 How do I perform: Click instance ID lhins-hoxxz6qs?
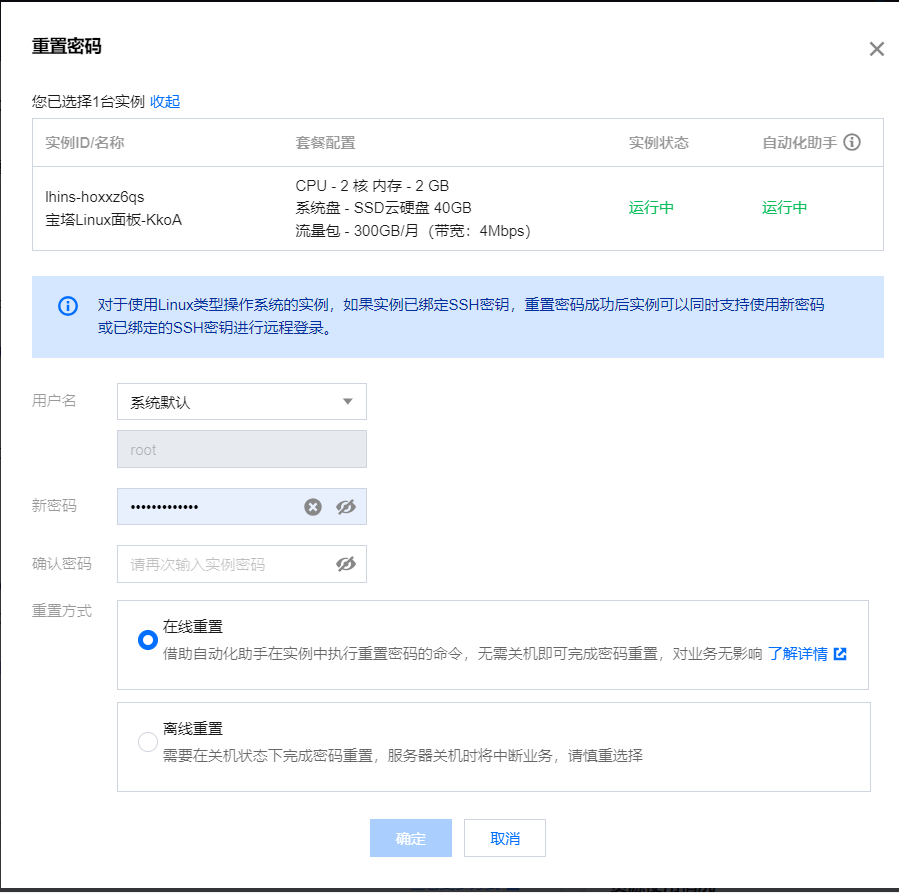point(95,197)
